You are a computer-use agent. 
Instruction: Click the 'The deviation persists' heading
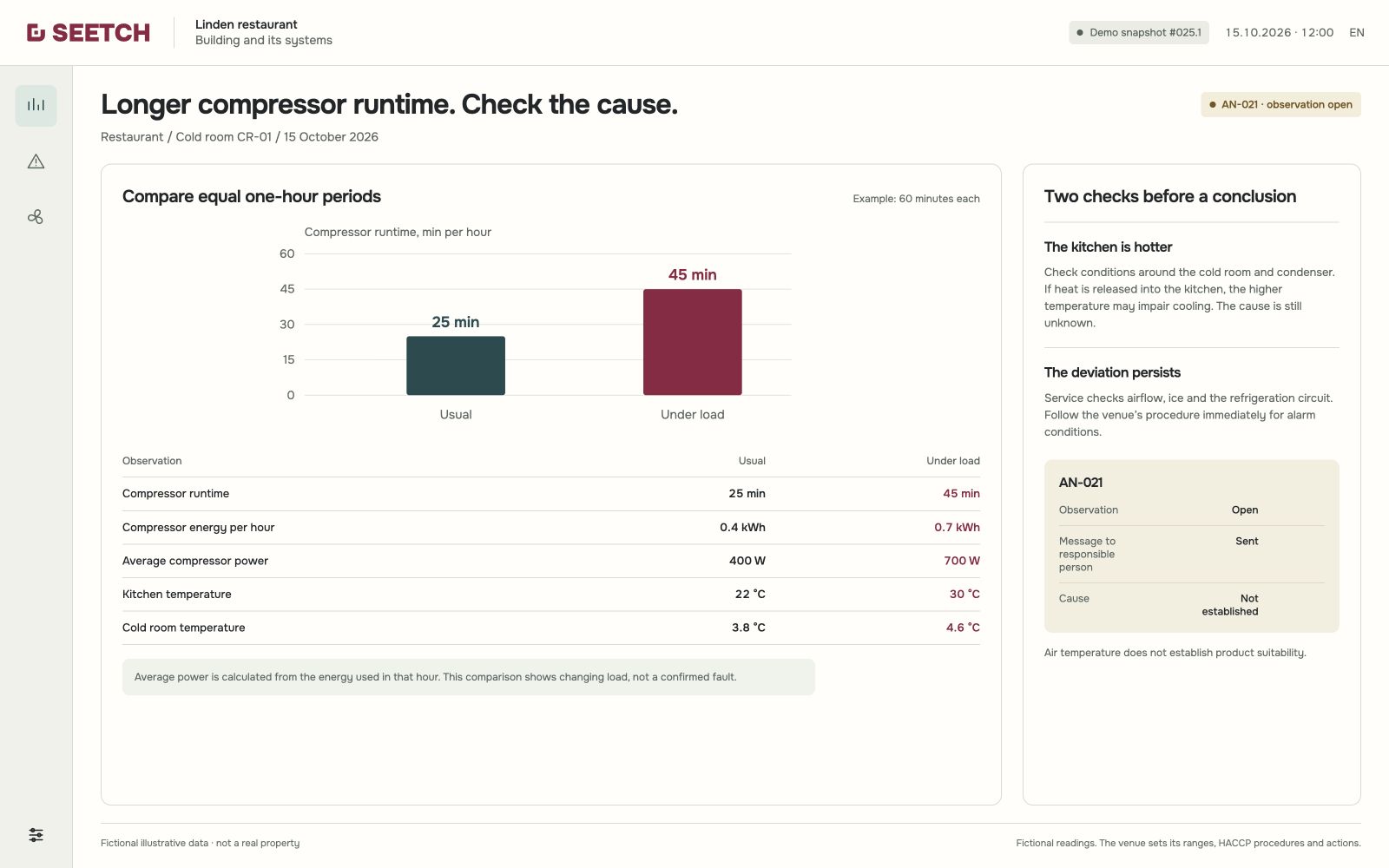(x=1112, y=373)
